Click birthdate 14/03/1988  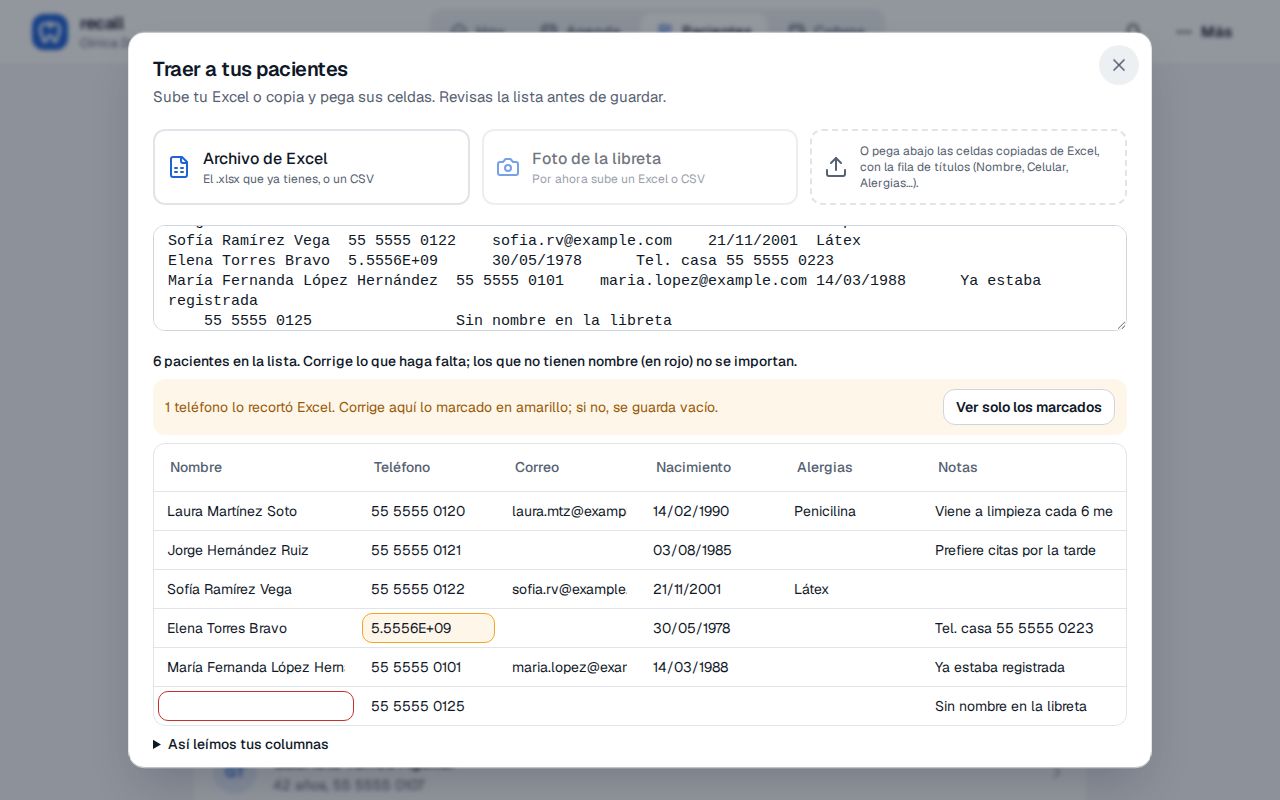click(x=710, y=667)
